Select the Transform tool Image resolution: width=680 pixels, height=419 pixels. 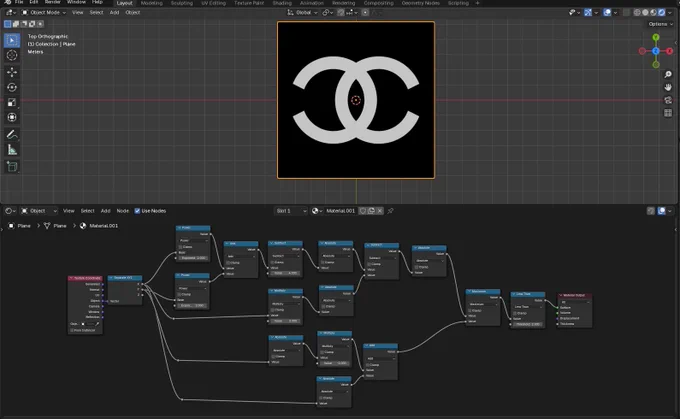click(12, 118)
